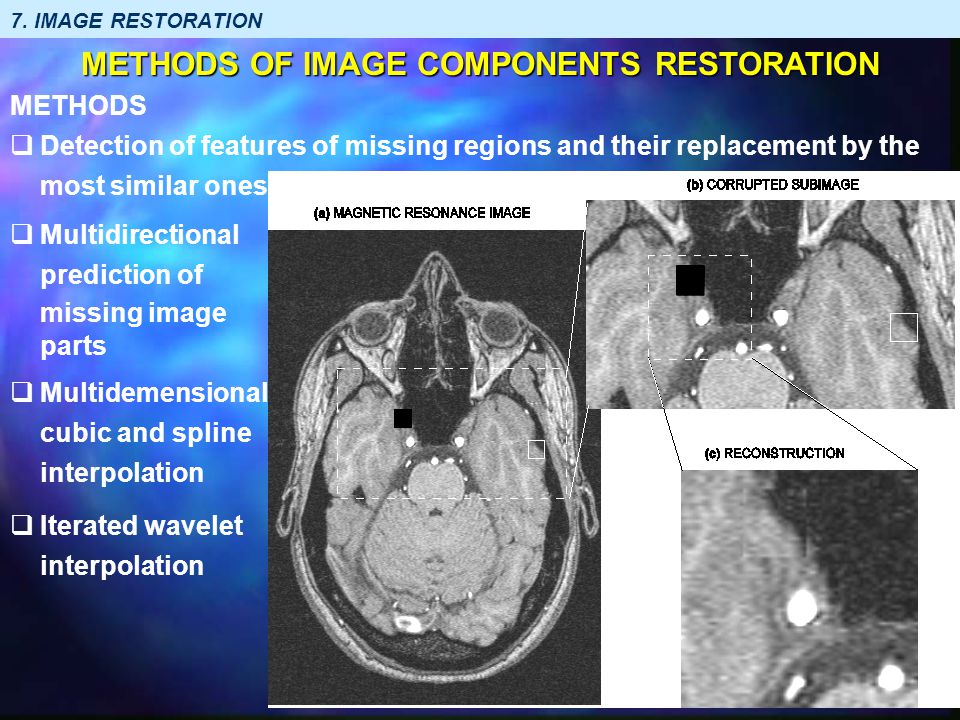Click the word 'Multidemensional'
The width and height of the screenshot is (960, 720).
154,392
